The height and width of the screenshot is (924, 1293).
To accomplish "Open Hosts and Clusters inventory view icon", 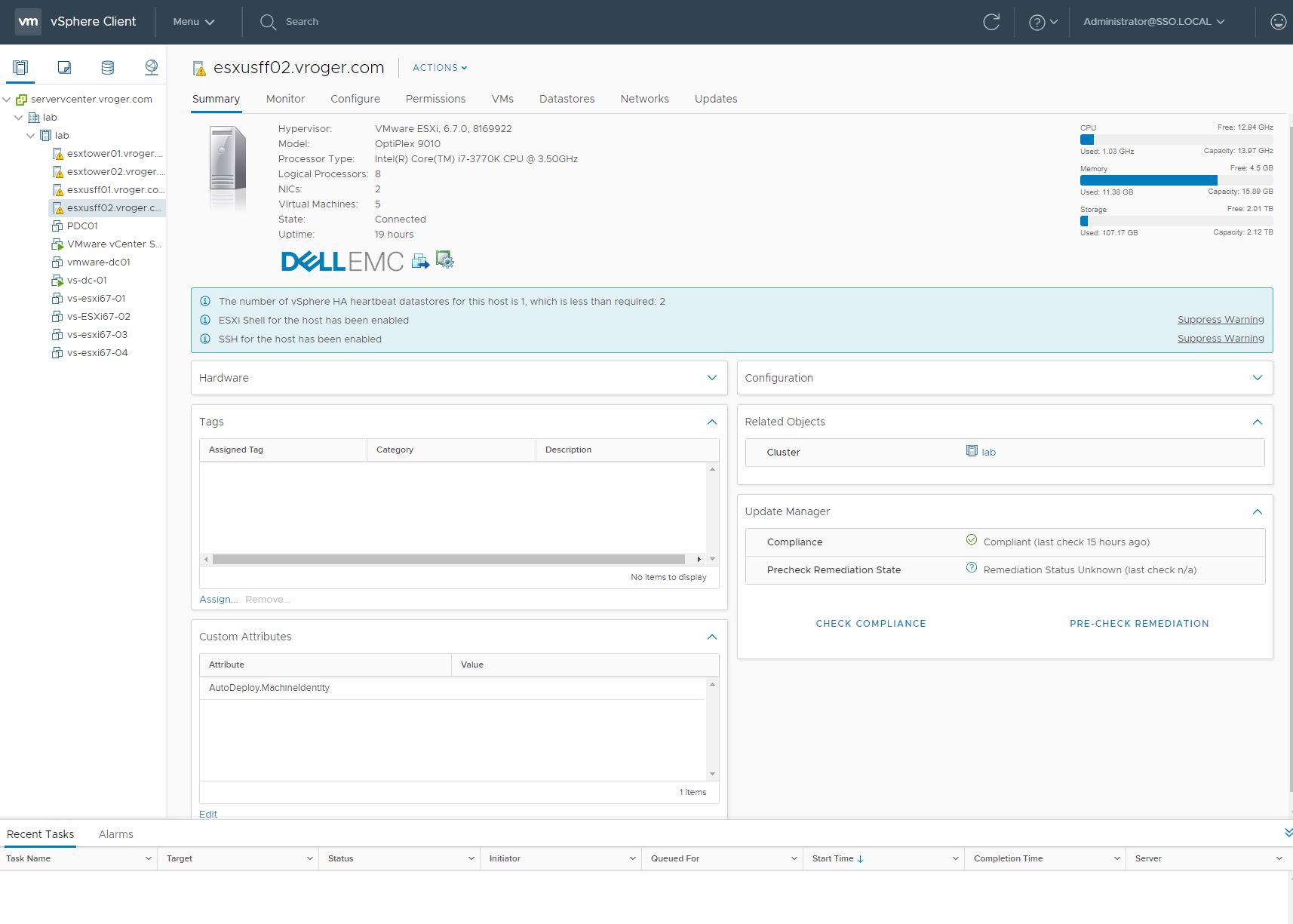I will pyautogui.click(x=20, y=67).
